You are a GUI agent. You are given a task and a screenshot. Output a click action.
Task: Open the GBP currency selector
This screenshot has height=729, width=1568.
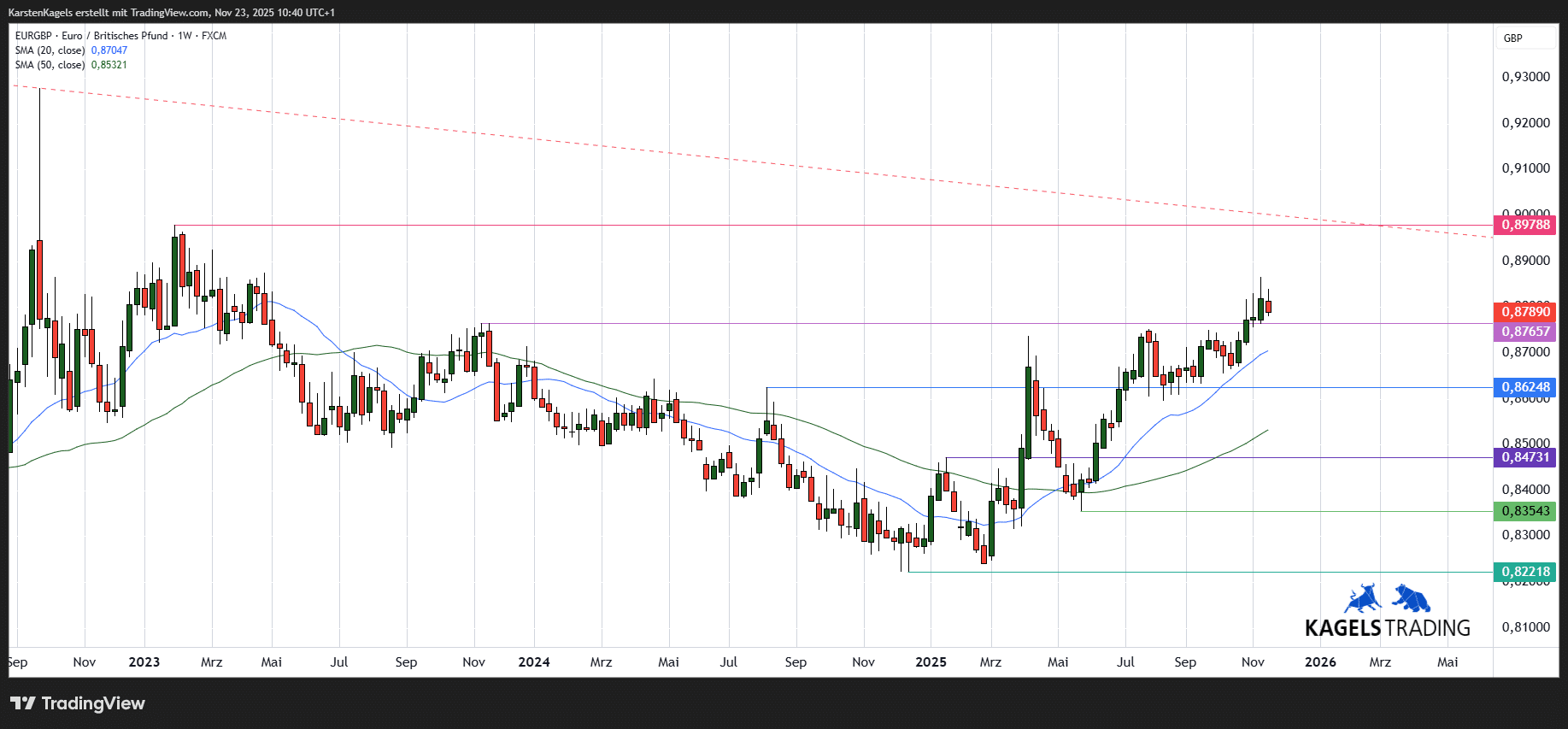point(1513,38)
